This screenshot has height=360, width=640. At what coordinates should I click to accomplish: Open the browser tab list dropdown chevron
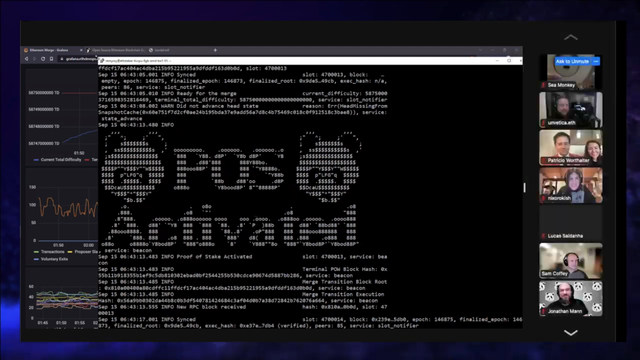tap(480, 50)
